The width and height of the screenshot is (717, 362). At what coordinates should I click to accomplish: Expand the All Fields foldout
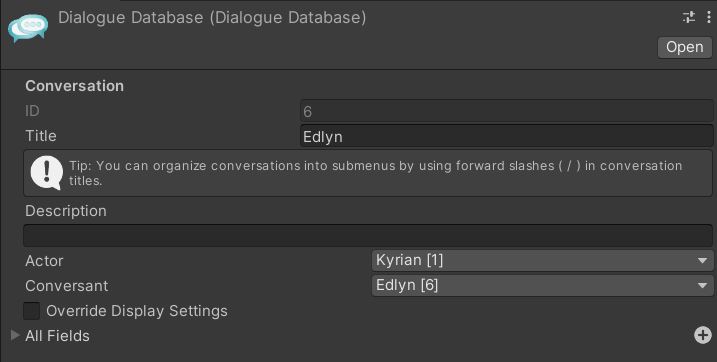(15, 335)
